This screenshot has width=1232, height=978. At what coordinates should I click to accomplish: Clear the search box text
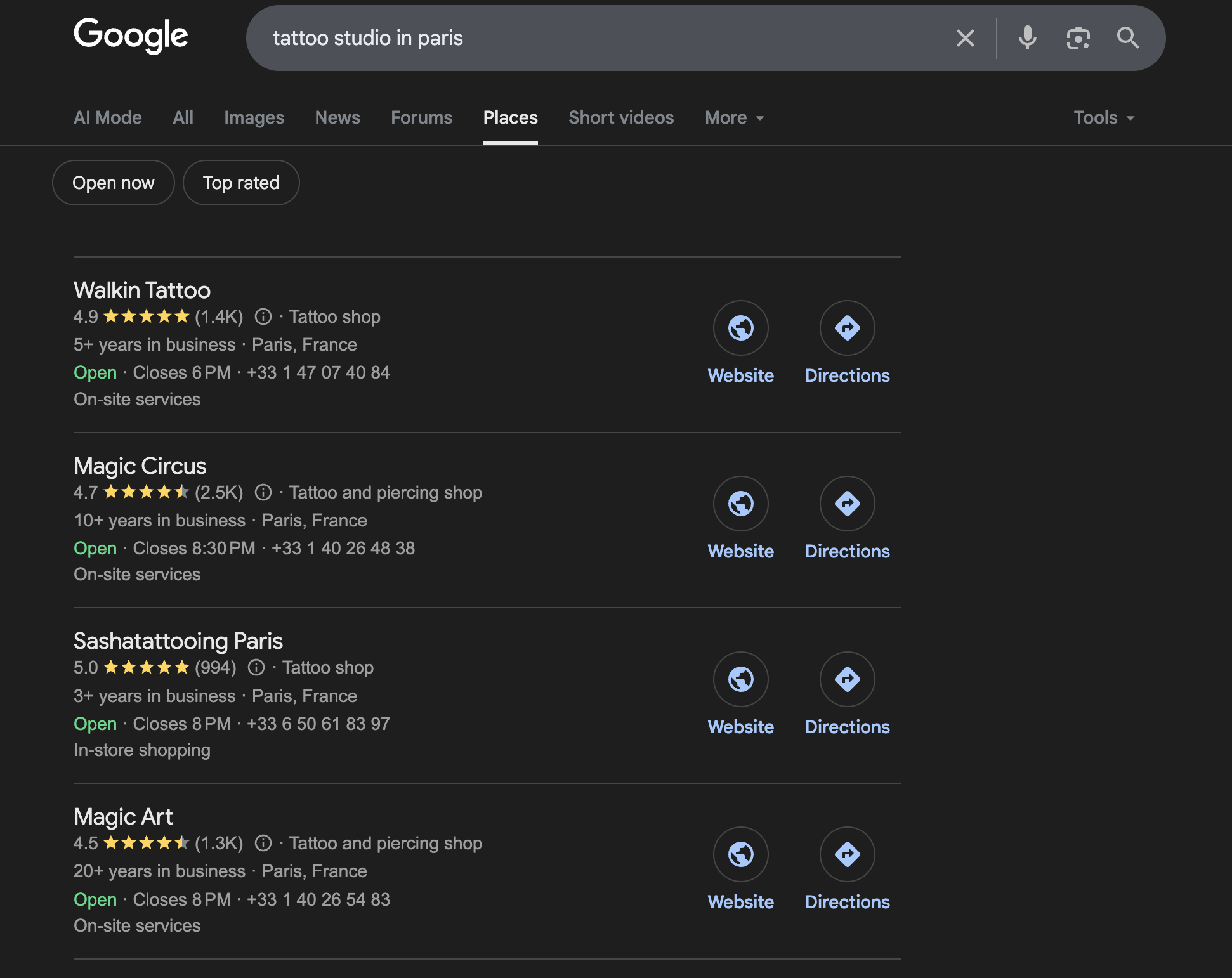pyautogui.click(x=965, y=38)
